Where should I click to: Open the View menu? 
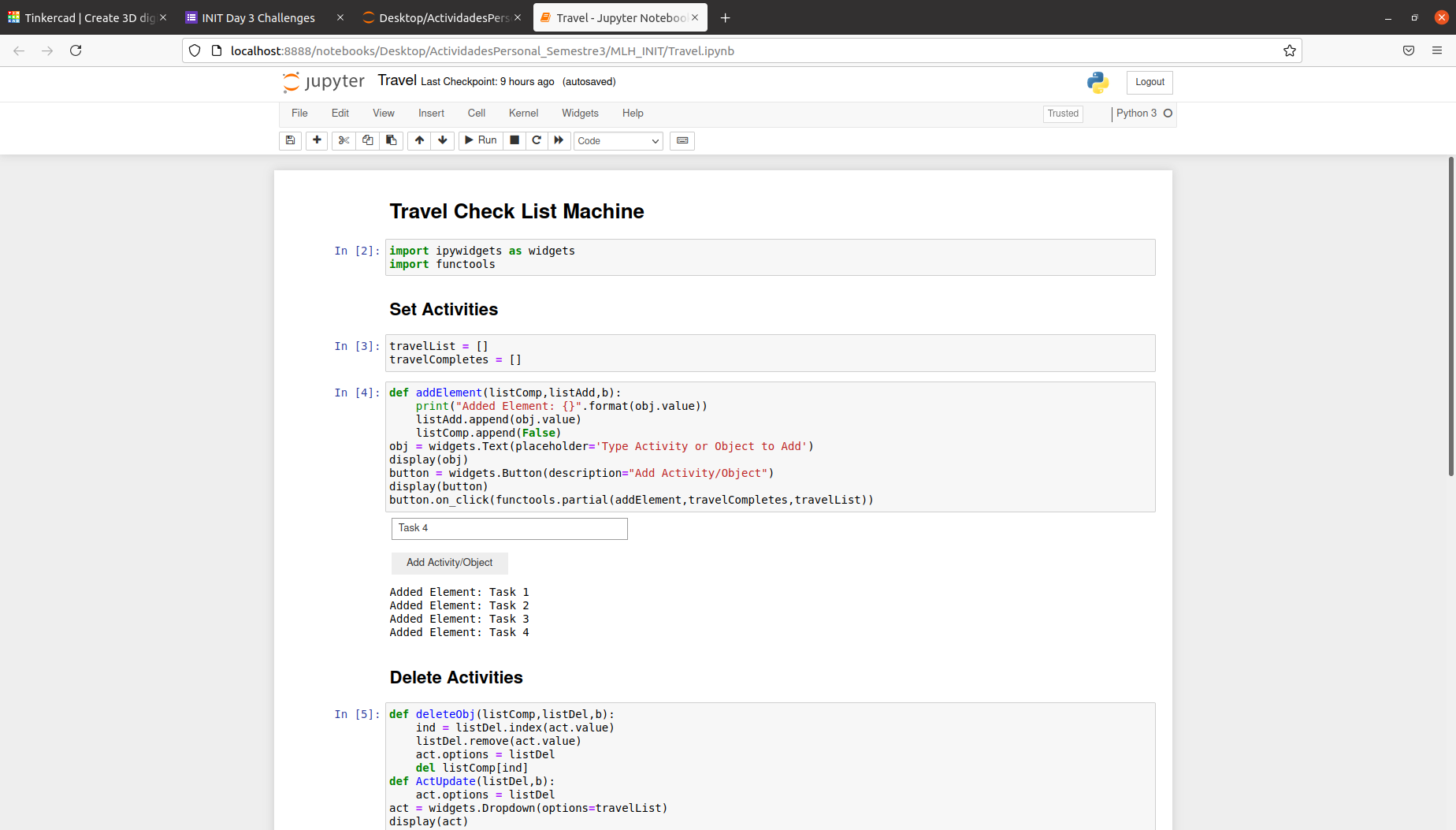point(384,114)
